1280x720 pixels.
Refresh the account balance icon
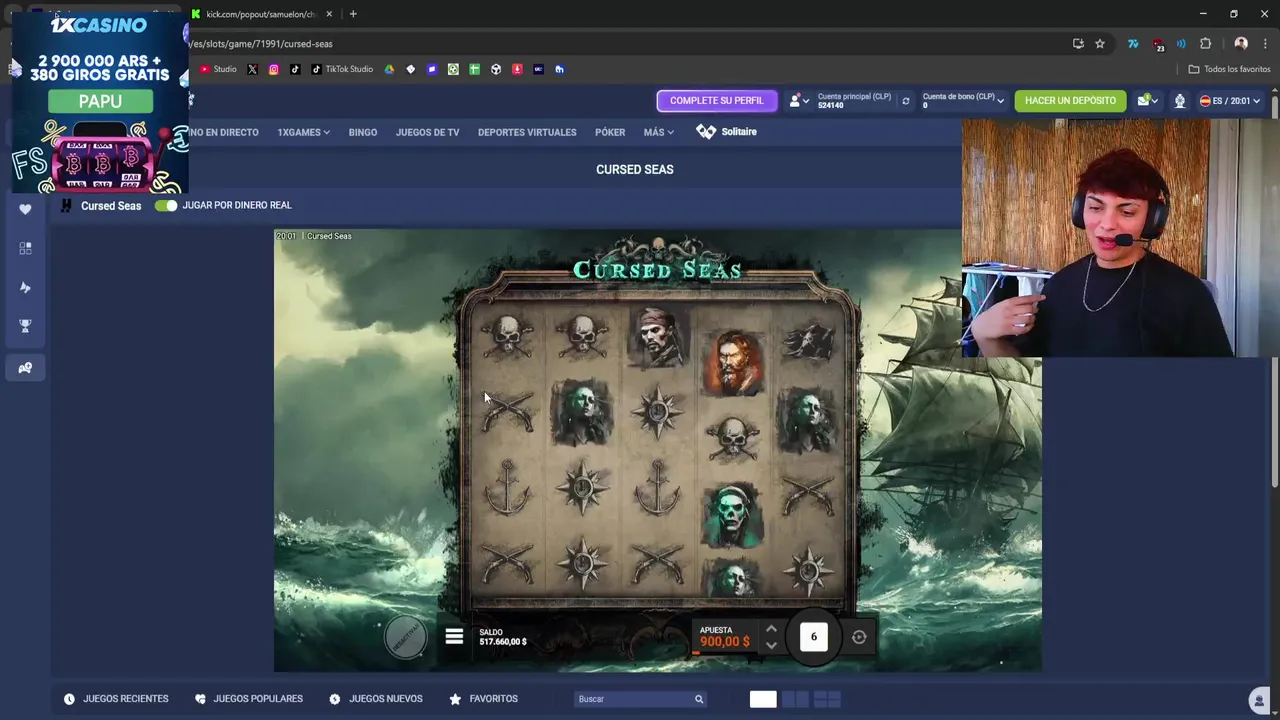(905, 101)
